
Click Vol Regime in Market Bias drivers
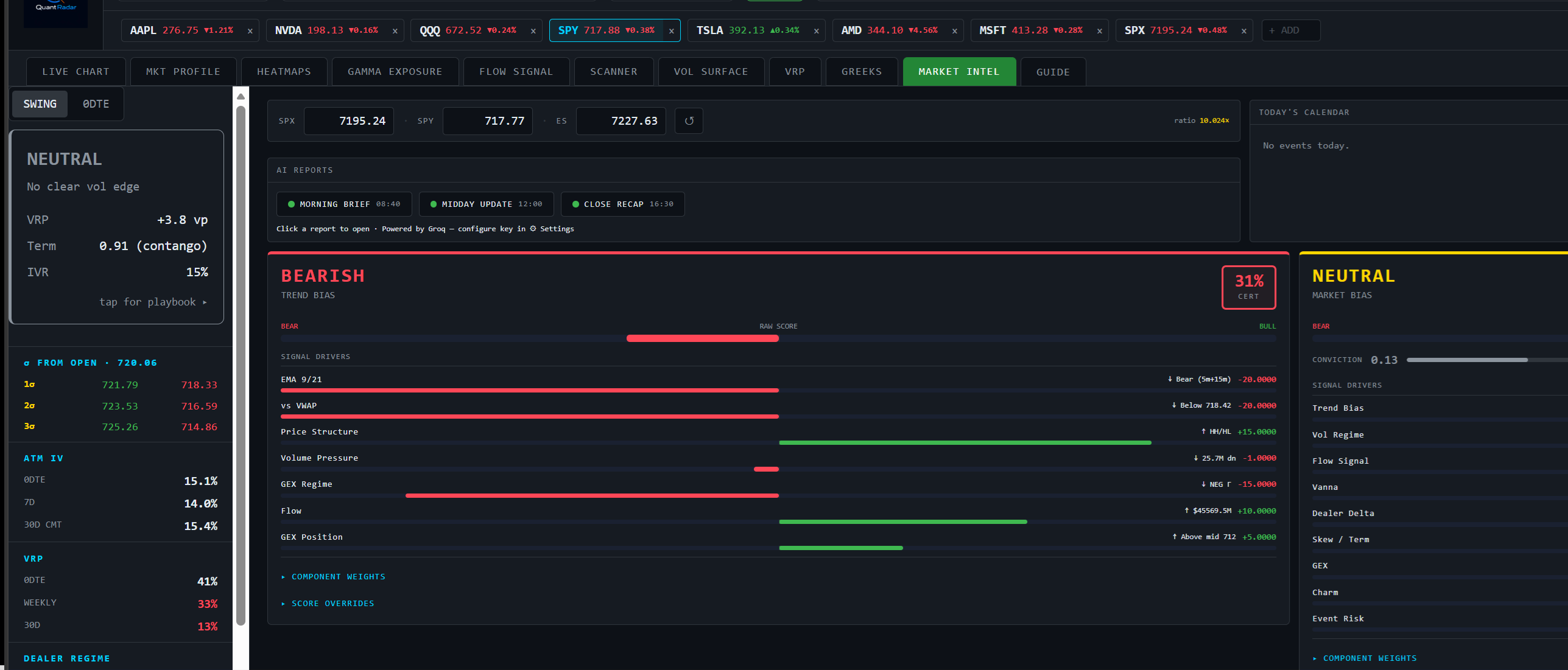(x=1338, y=435)
